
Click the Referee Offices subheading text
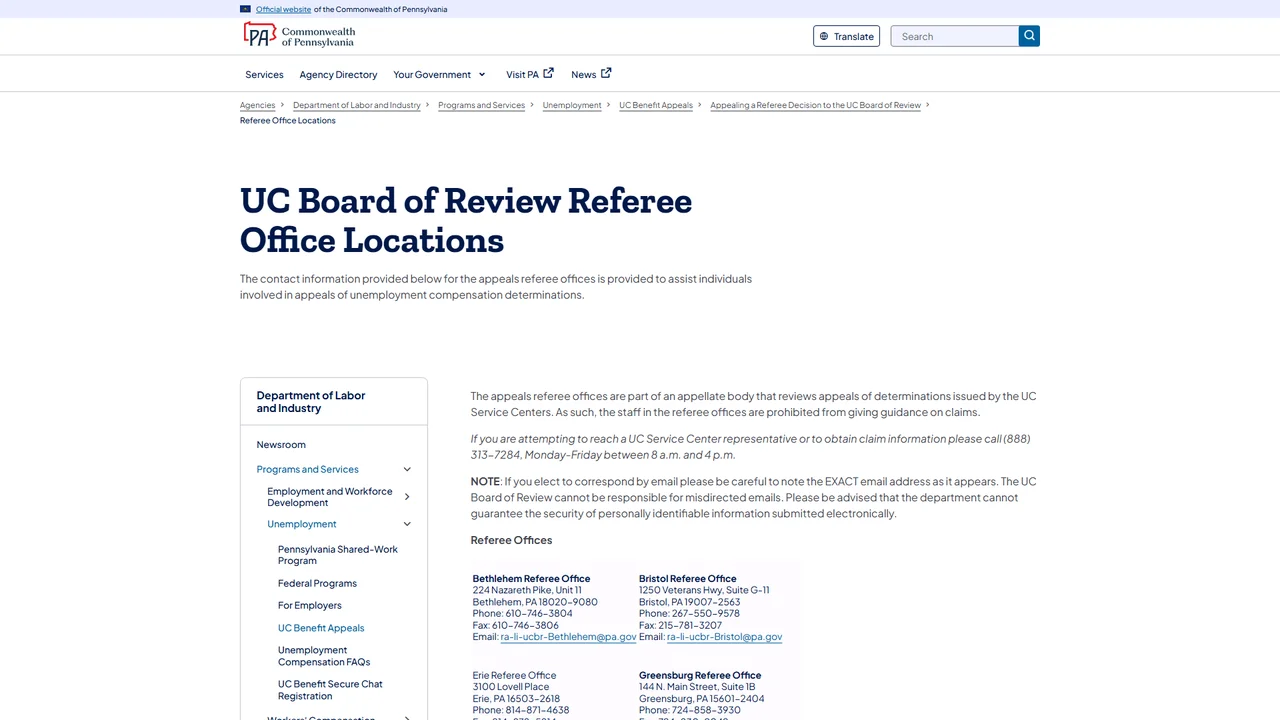(x=511, y=540)
